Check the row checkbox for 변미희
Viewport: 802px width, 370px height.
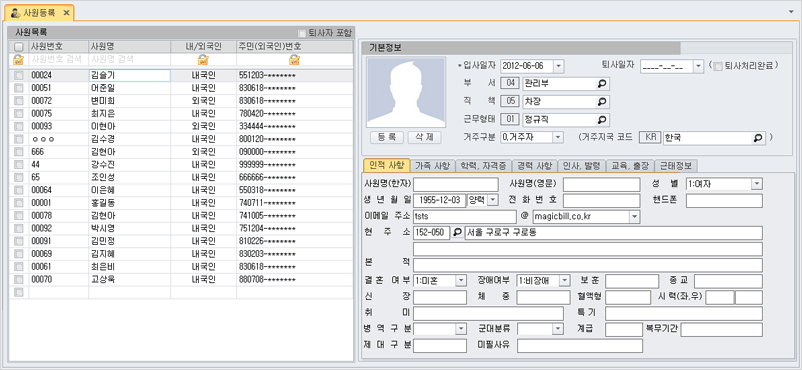[x=19, y=101]
